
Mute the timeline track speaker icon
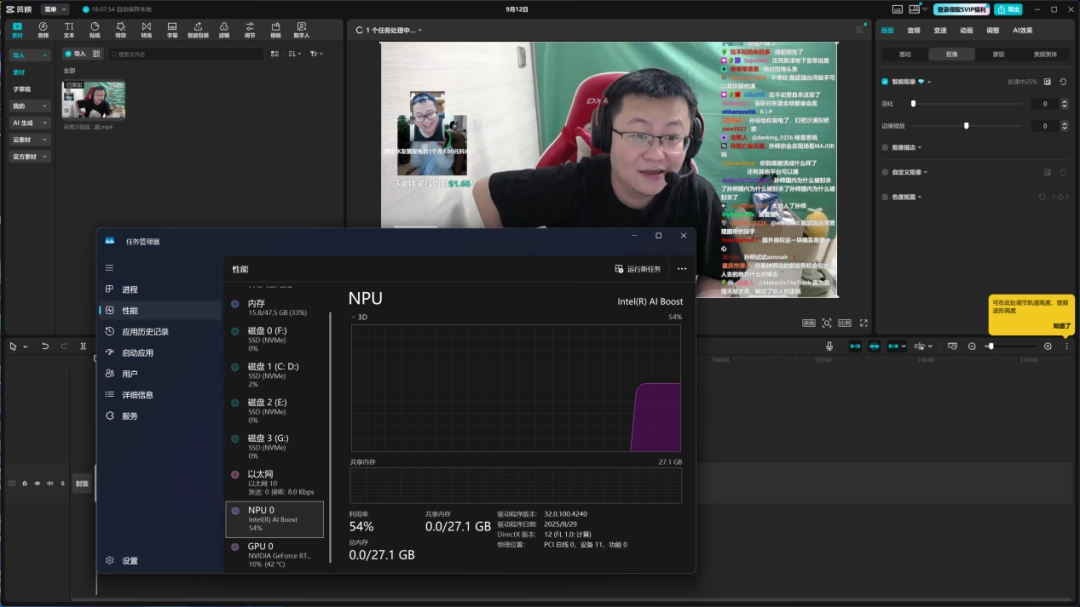pyautogui.click(x=50, y=484)
